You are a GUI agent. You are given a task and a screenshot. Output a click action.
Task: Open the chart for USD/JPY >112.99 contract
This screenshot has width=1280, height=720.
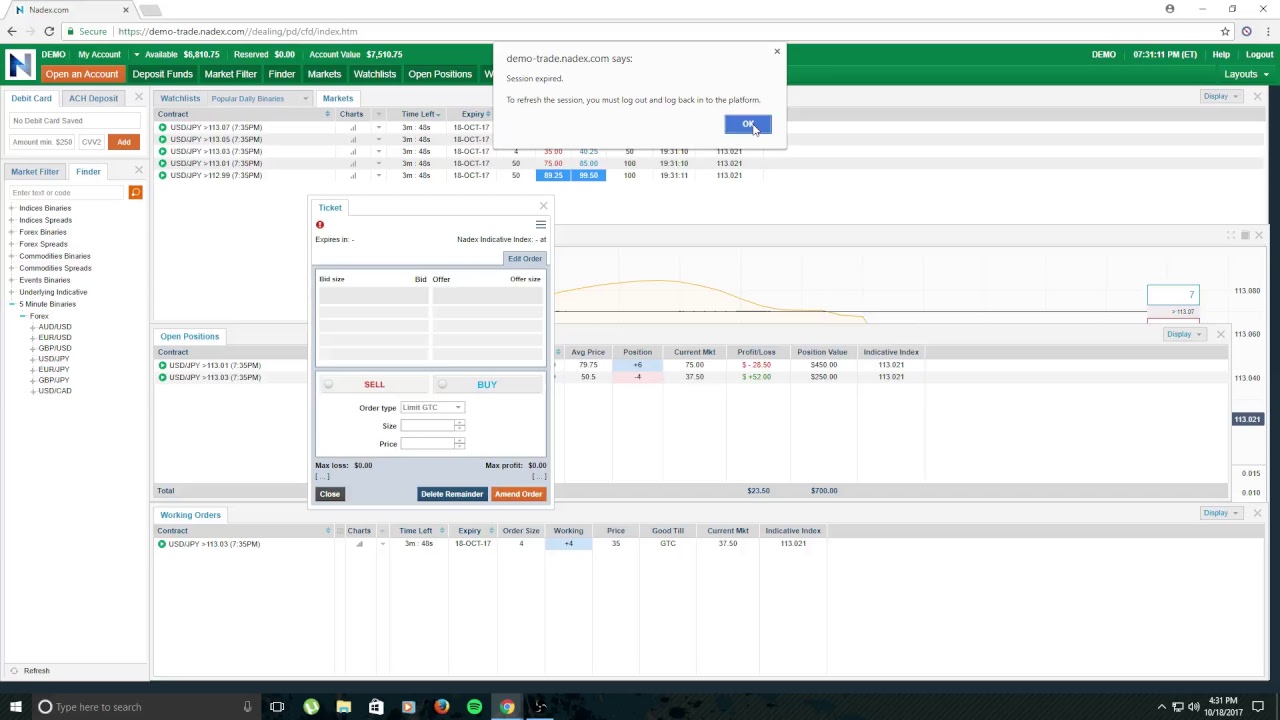pyautogui.click(x=352, y=175)
